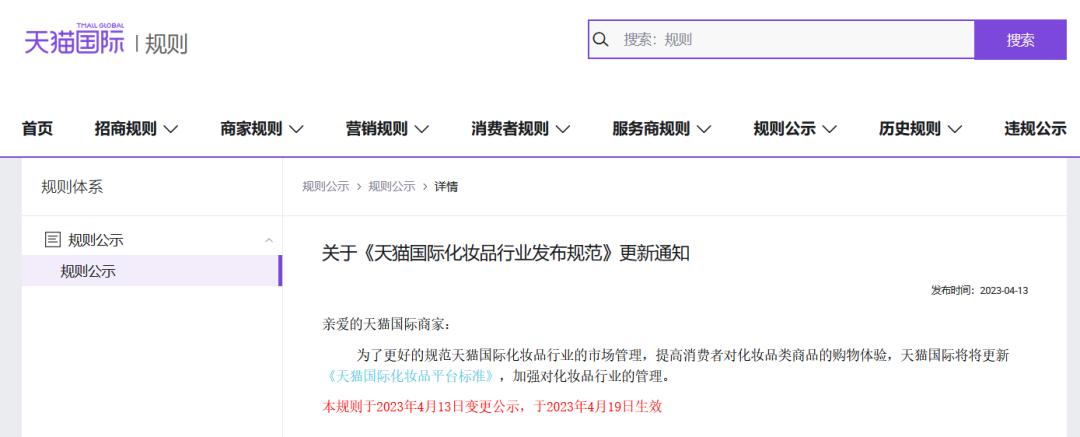The width and height of the screenshot is (1080, 437).
Task: Open the 规则公示 top navigation menu
Action: coord(796,128)
